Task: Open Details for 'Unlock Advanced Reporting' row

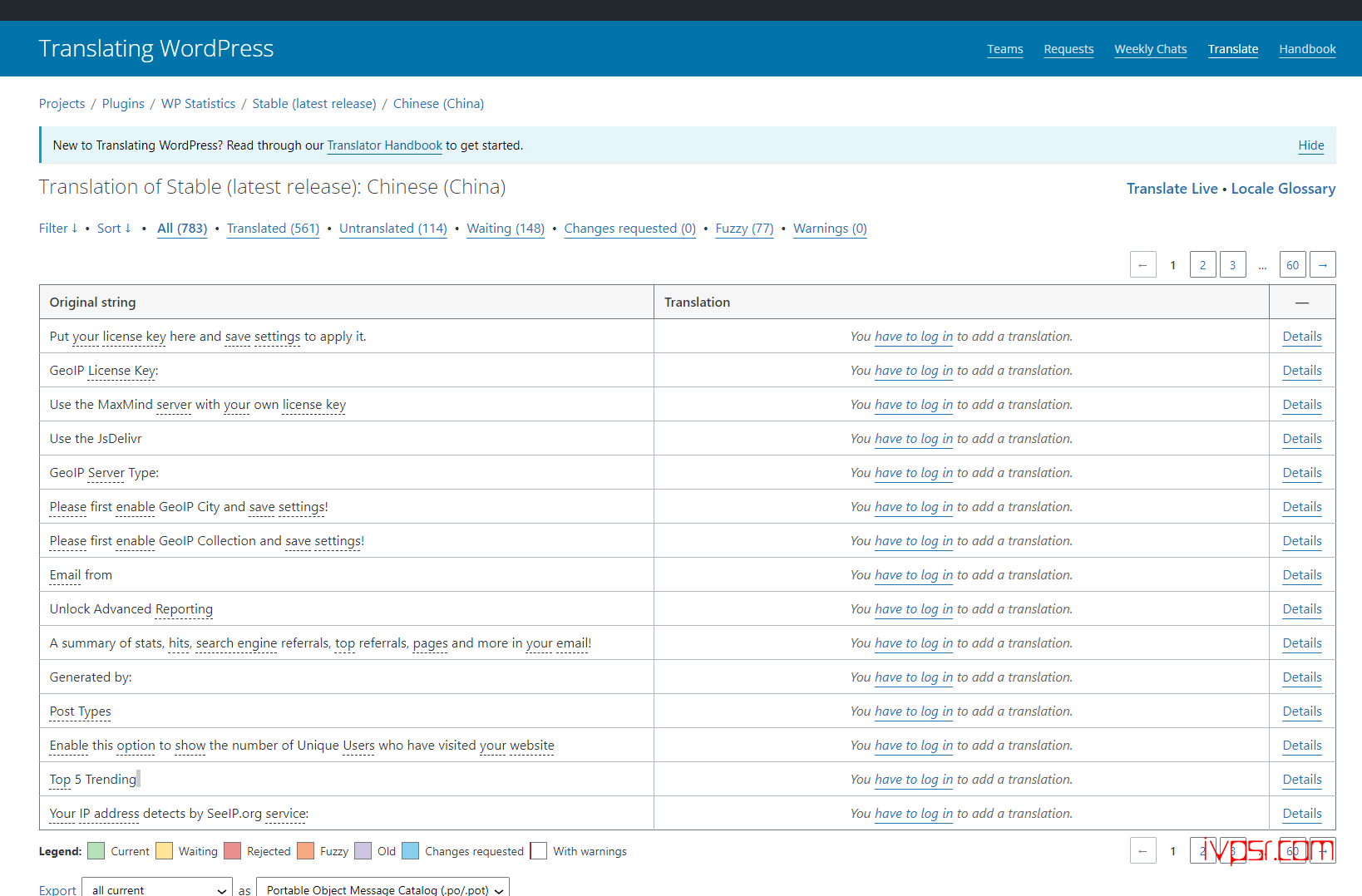Action: (x=1302, y=609)
